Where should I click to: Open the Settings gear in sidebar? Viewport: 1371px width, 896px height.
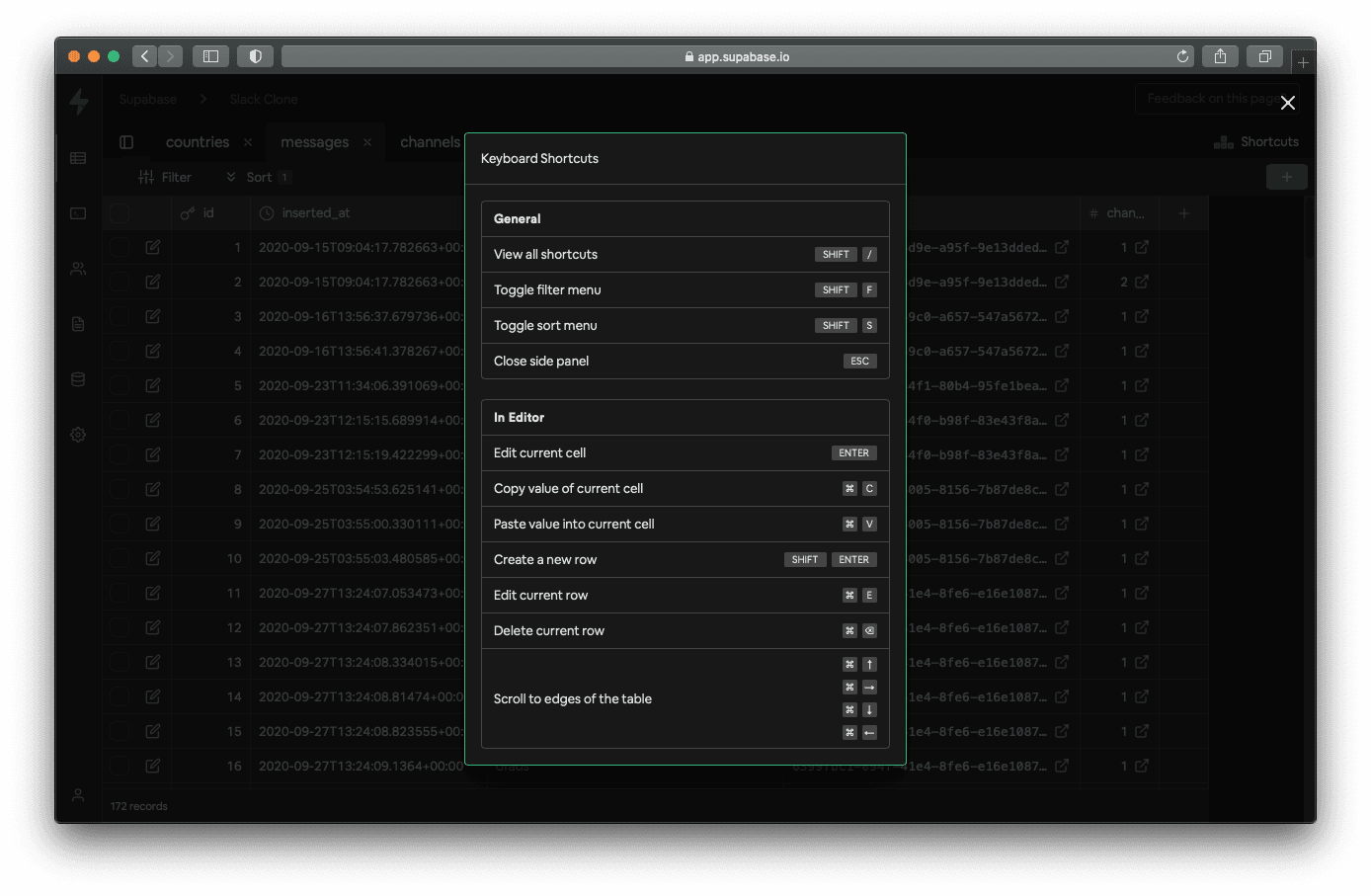[x=78, y=435]
